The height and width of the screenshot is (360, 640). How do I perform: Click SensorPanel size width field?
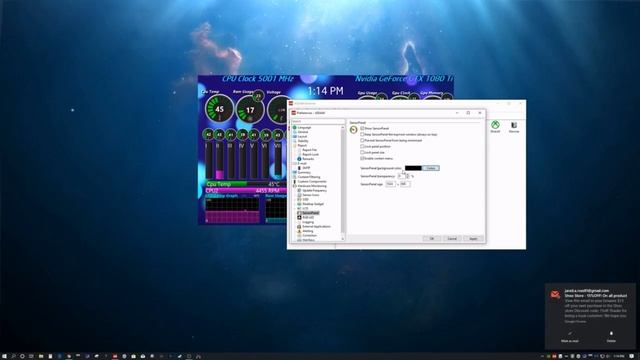[390, 184]
